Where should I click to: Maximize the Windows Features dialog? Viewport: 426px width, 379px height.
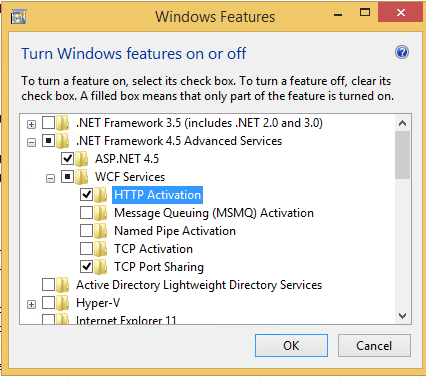[x=365, y=13]
